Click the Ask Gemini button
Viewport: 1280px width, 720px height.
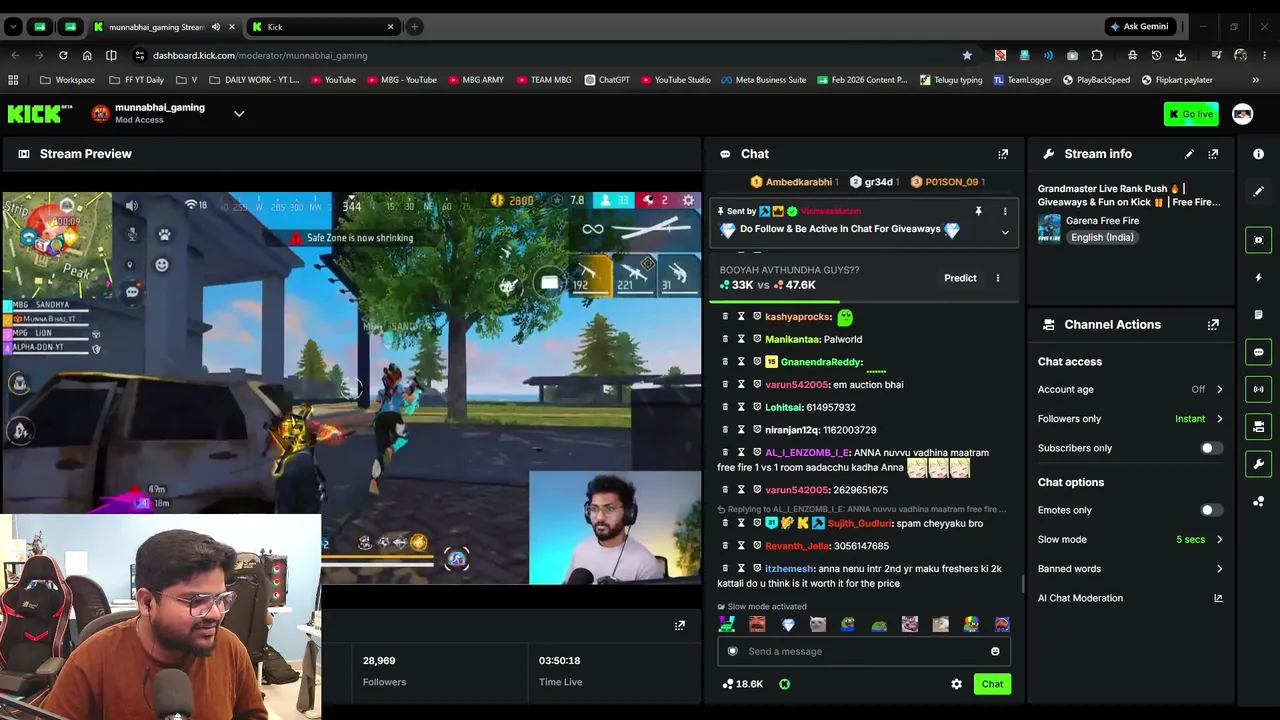pyautogui.click(x=1138, y=27)
